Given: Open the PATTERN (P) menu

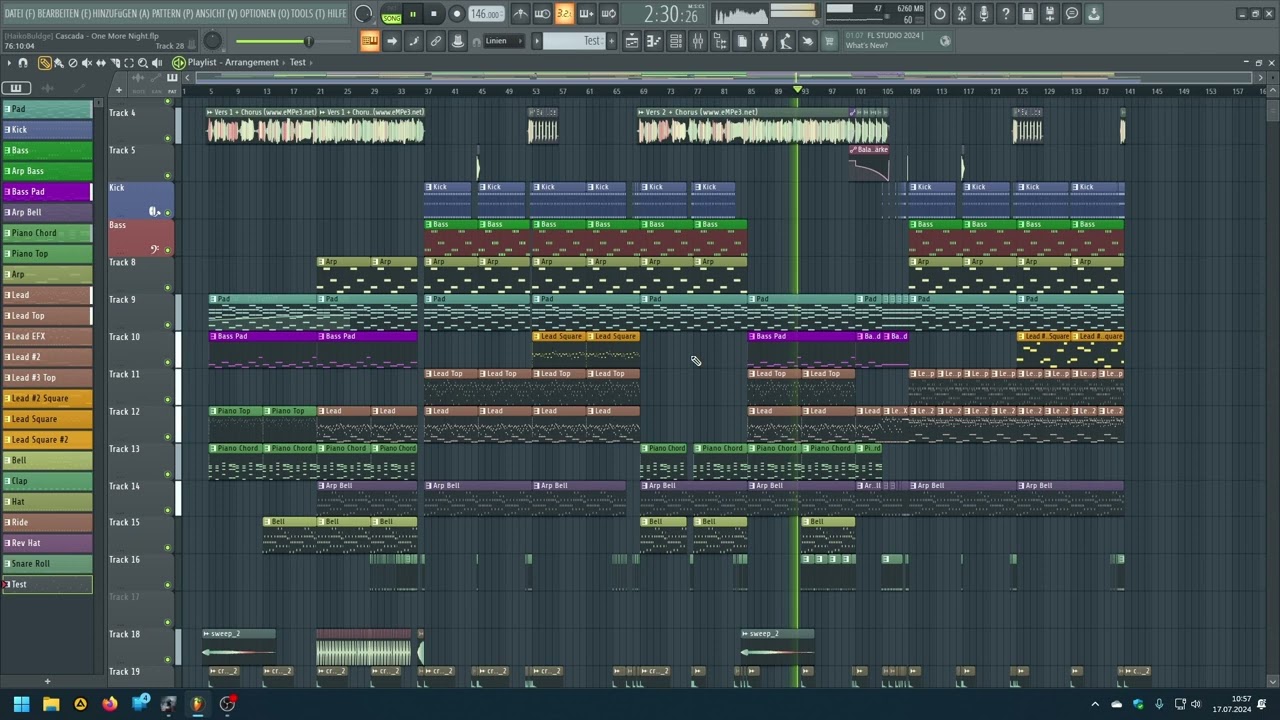Looking at the screenshot, I should pos(173,14).
